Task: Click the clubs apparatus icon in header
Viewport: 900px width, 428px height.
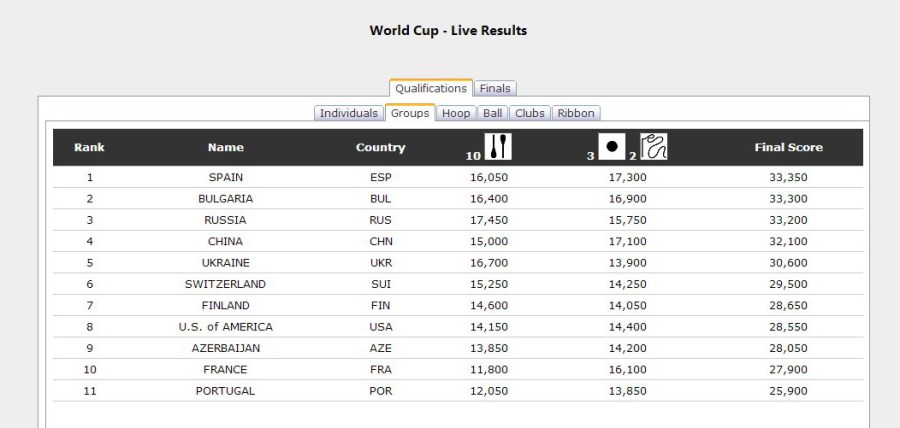Action: (x=498, y=147)
